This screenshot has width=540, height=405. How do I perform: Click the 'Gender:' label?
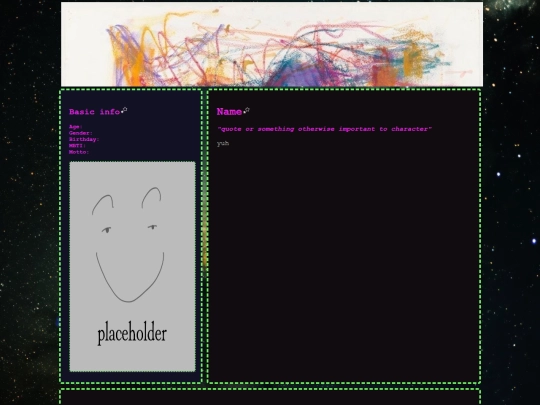tap(81, 133)
